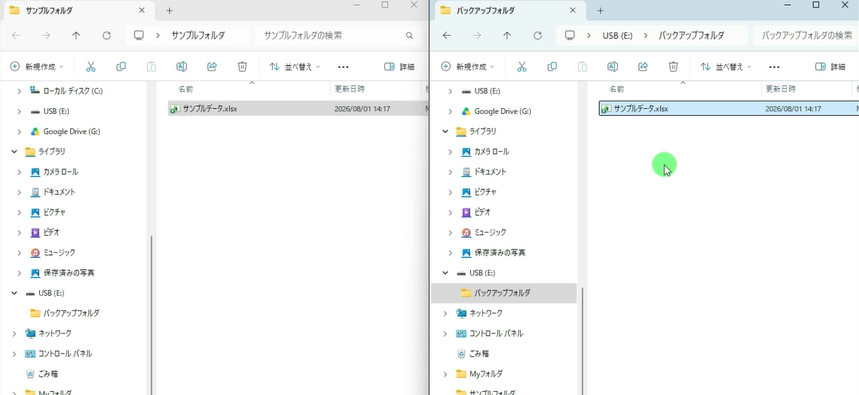Viewport: 859px width, 395px height.
Task: Click the Excel file icon in left window
Action: click(x=175, y=109)
